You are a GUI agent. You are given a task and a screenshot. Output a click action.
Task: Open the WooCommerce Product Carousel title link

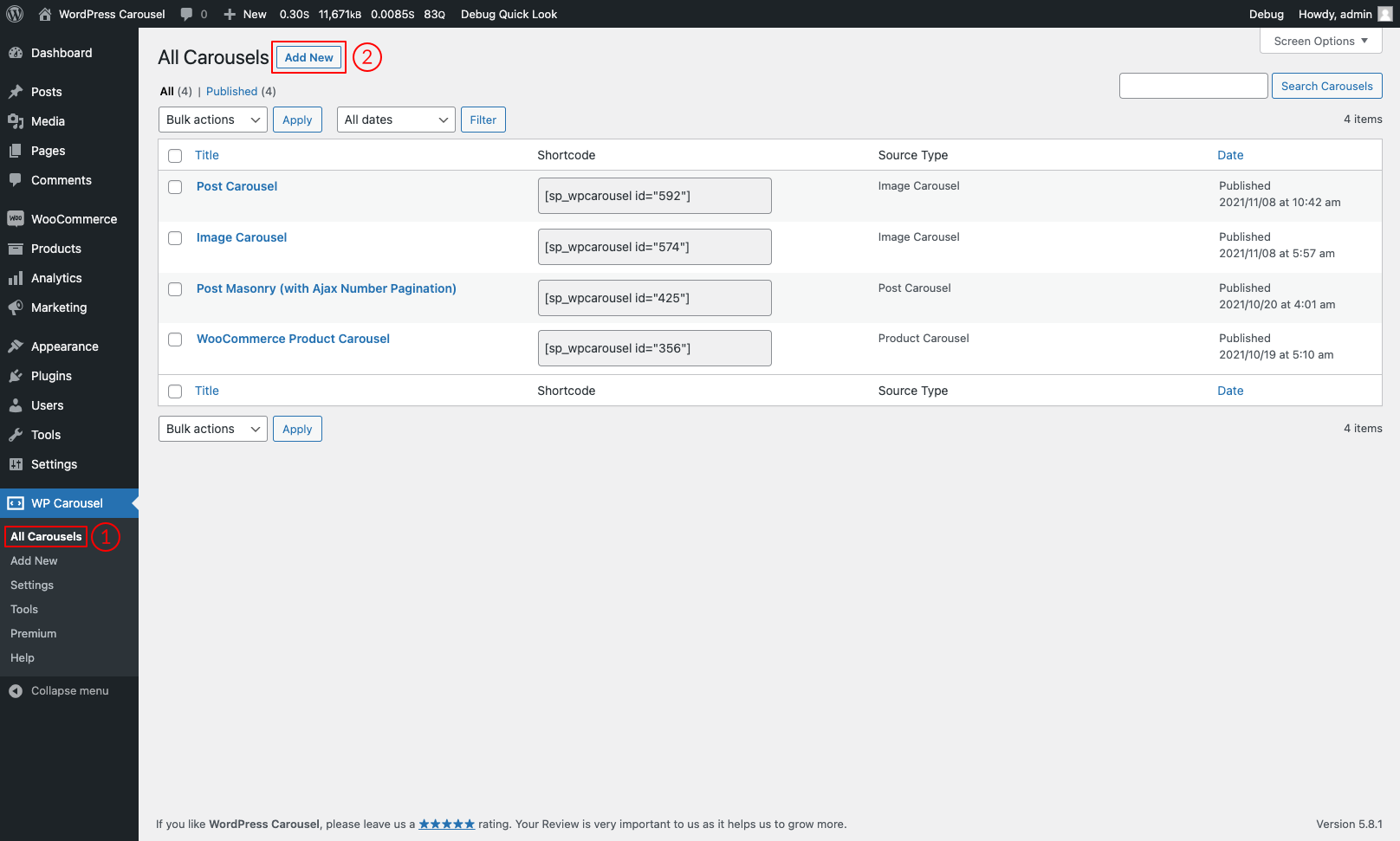293,339
